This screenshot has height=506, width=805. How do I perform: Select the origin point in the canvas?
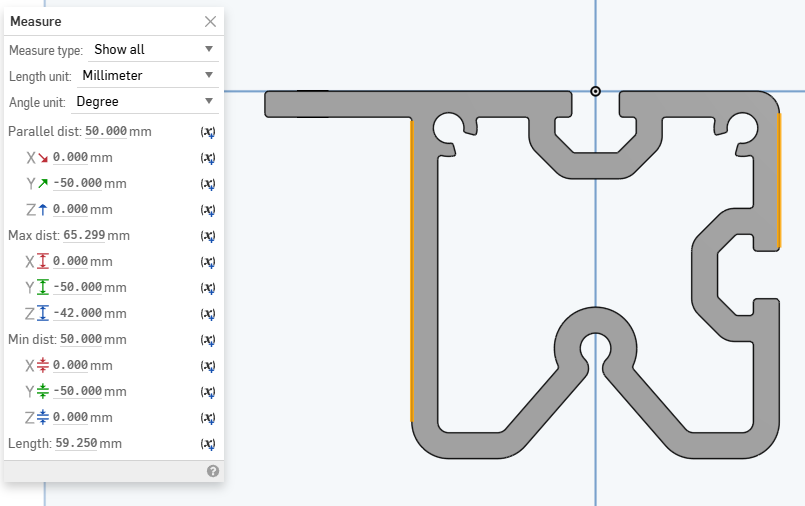596,91
